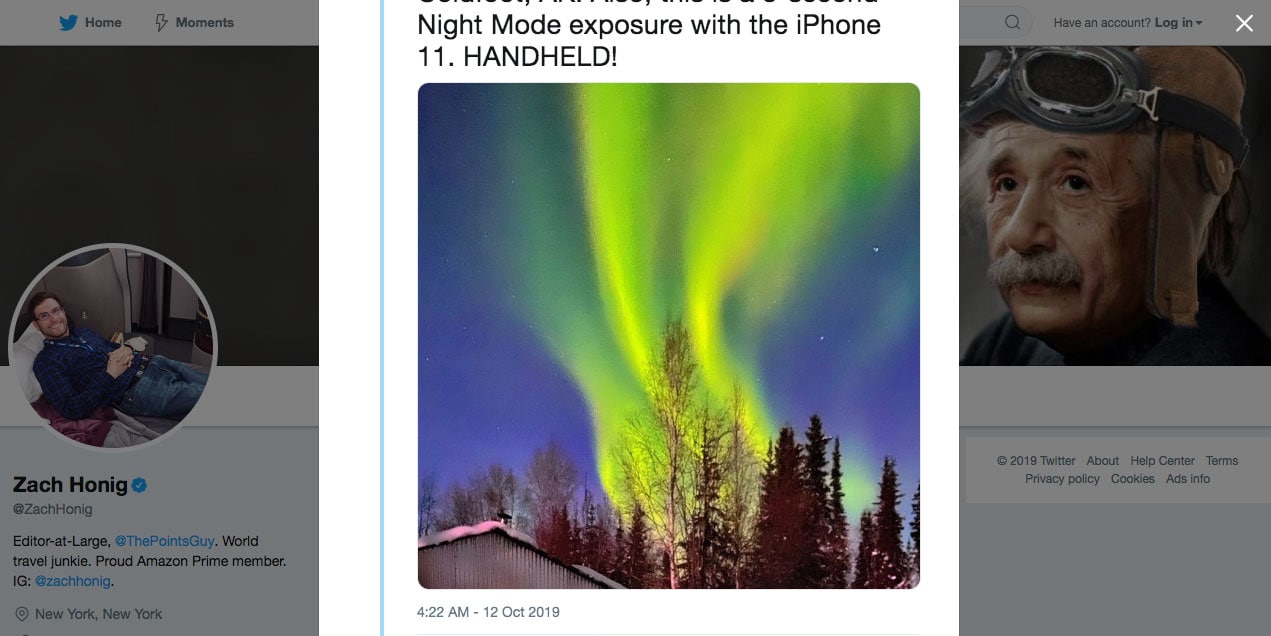The image size is (1271, 636).
Task: Open the Terms footer link
Action: (x=1221, y=461)
